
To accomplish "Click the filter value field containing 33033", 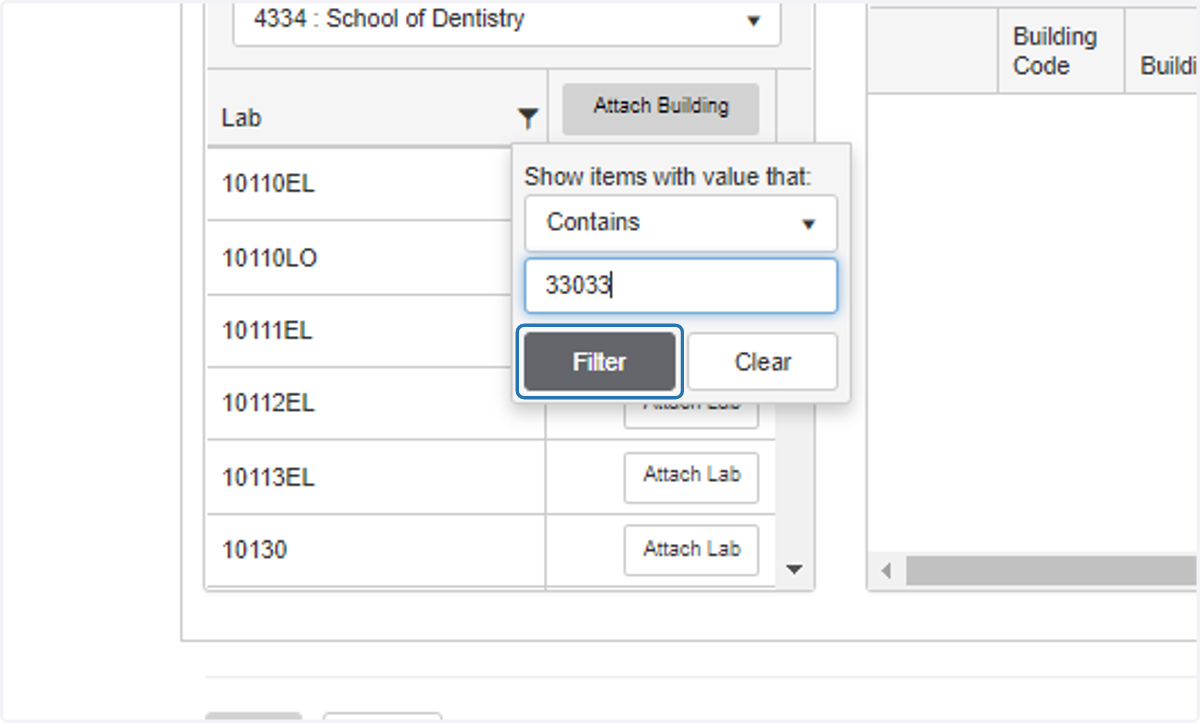I will click(681, 286).
